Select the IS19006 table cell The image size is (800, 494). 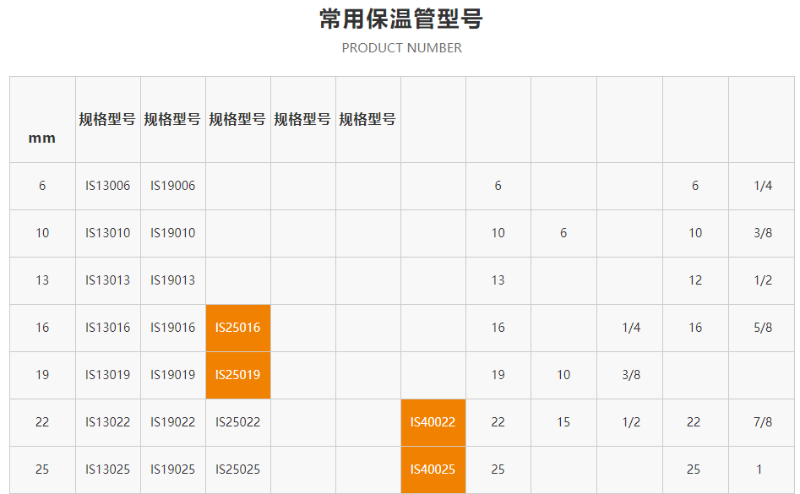172,186
